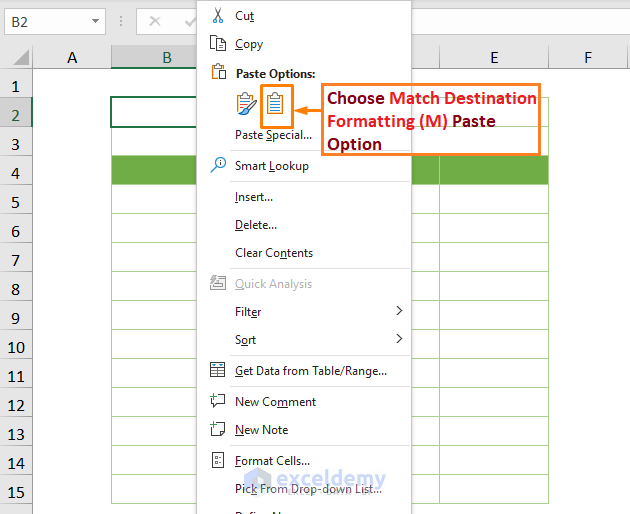
Task: Select Clear Contents menu entry
Action: [x=274, y=253]
